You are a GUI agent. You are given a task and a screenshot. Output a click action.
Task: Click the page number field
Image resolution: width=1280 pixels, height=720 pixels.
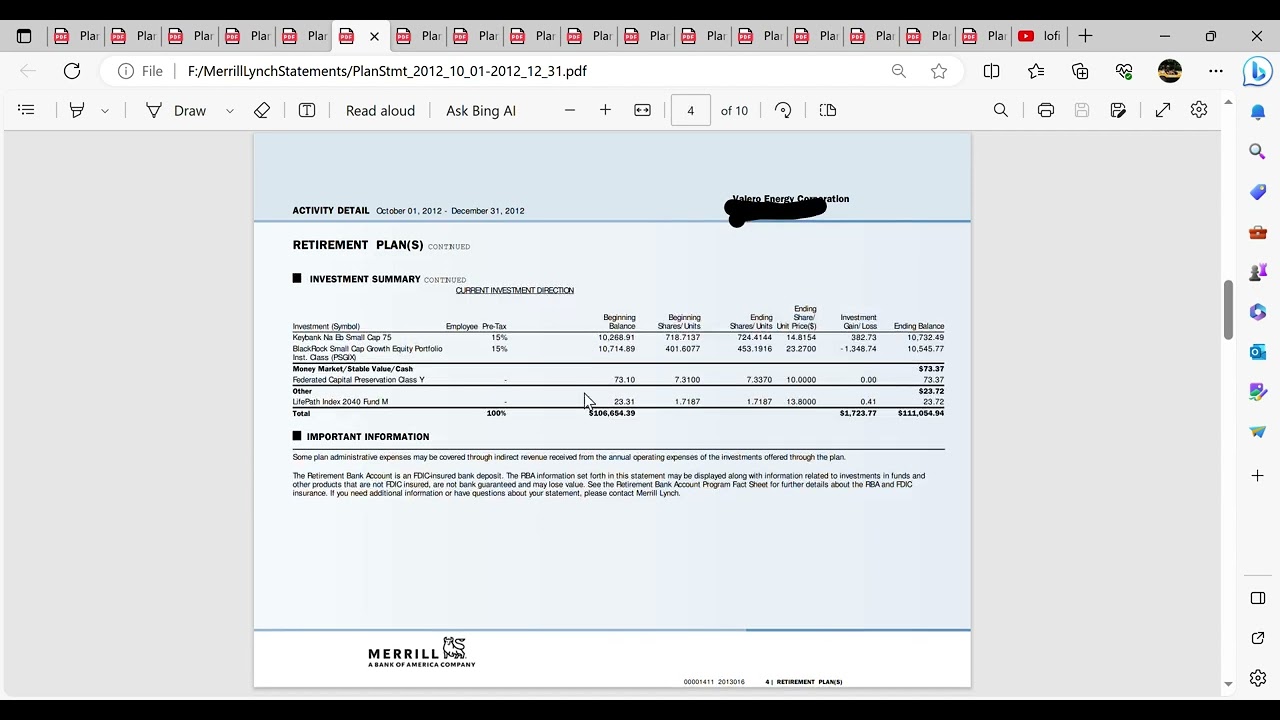[691, 110]
